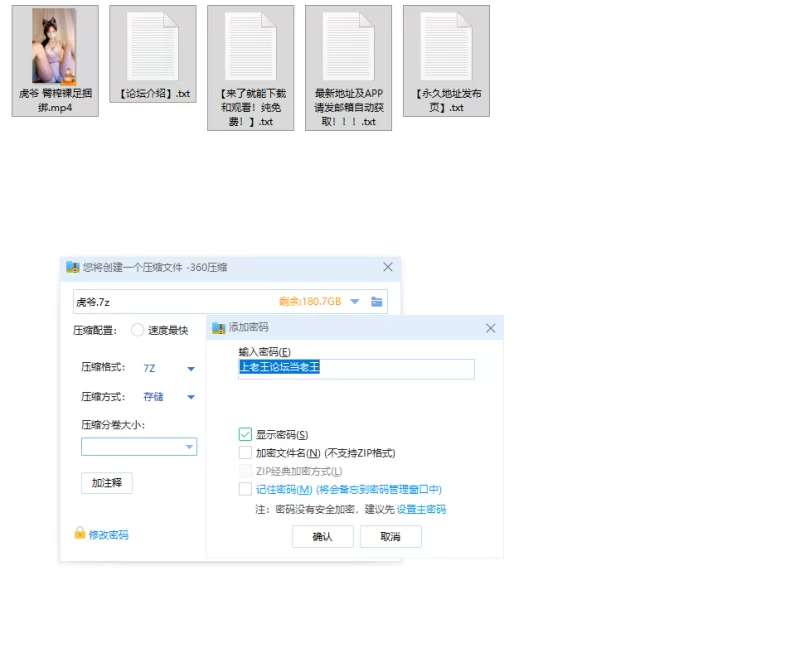Image resolution: width=800 pixels, height=653 pixels.
Task: Click the 输入密码 text field
Action: click(x=356, y=368)
